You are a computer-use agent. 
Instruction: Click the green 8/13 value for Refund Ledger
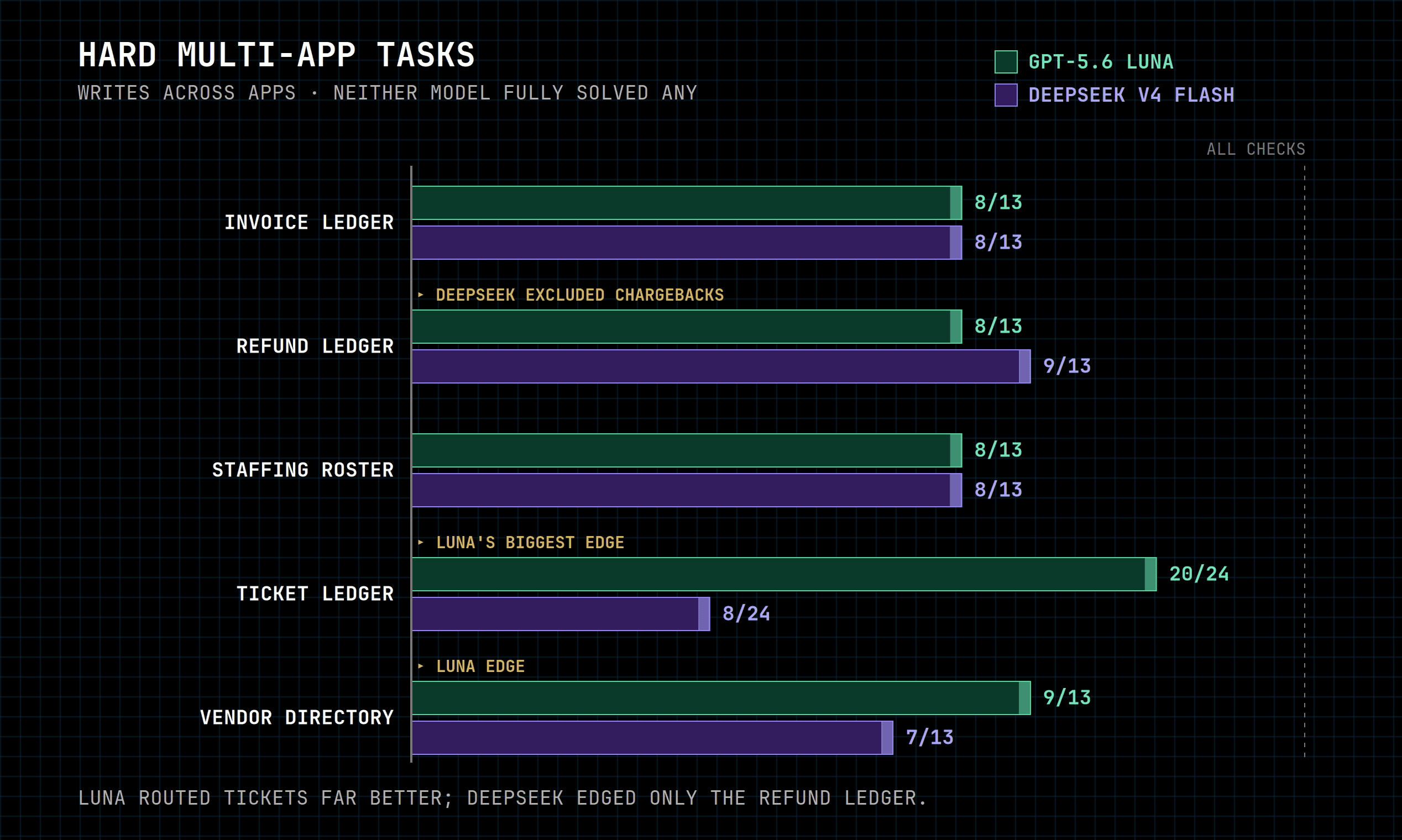(998, 327)
